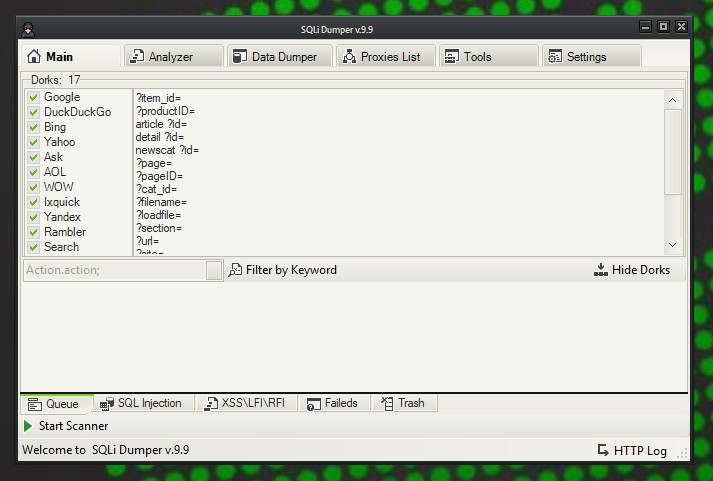Click the dorks list vertical scrollbar thumb
The width and height of the screenshot is (713, 481).
[x=672, y=150]
